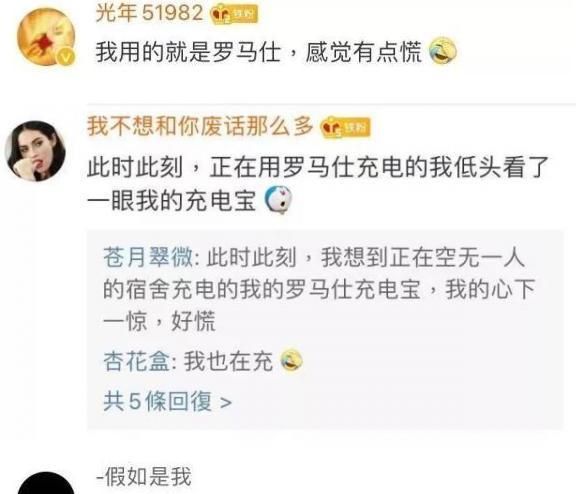Select comment text 我用的就是罗马仕
This screenshot has height=494, width=576.
click(x=188, y=51)
